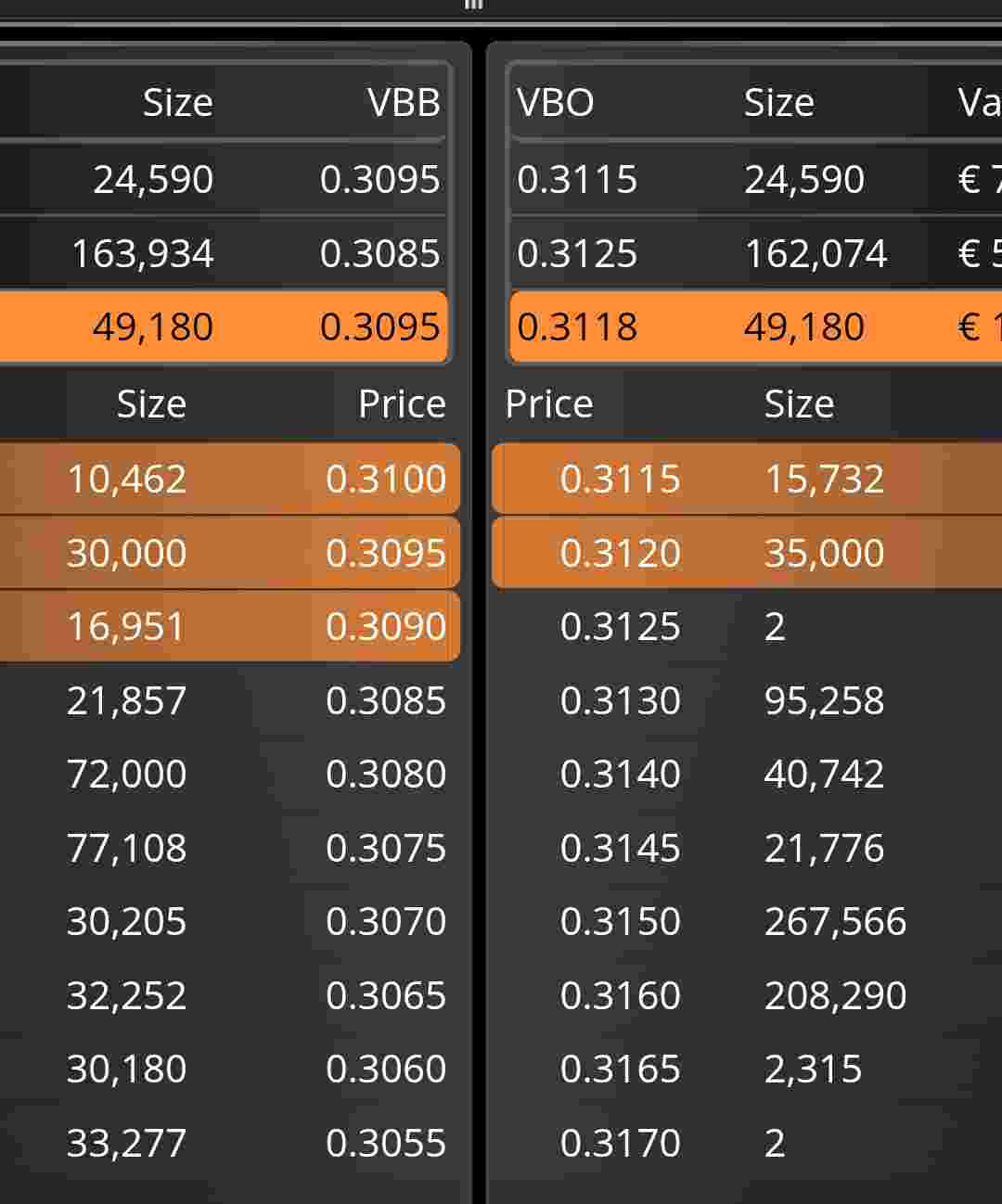Viewport: 1002px width, 1204px height.
Task: Select the highlighted 0.3118 VBO row
Action: [x=756, y=327]
